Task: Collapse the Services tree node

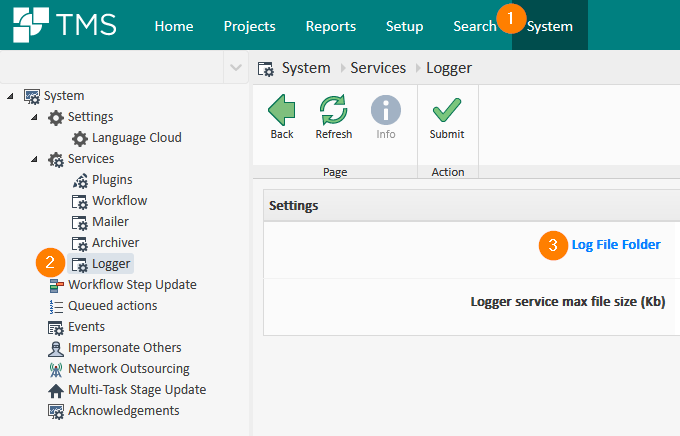Action: [x=35, y=160]
